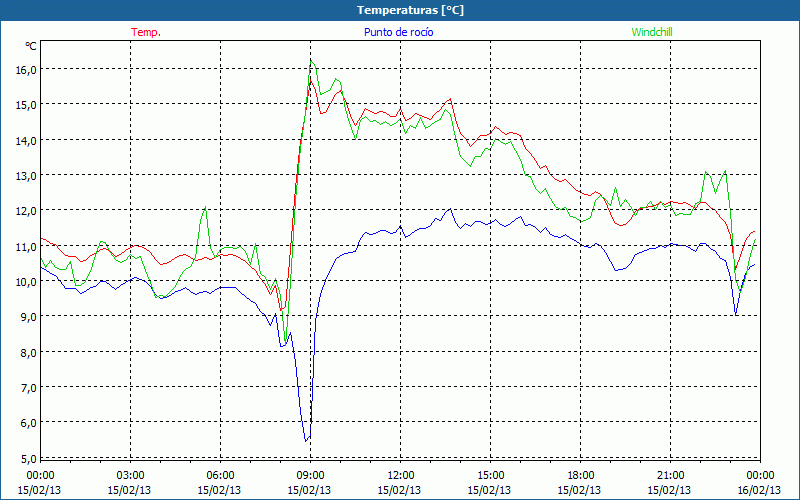The height and width of the screenshot is (500, 800).
Task: Click the Temperaturas [°C] chart title
Action: 410,10
